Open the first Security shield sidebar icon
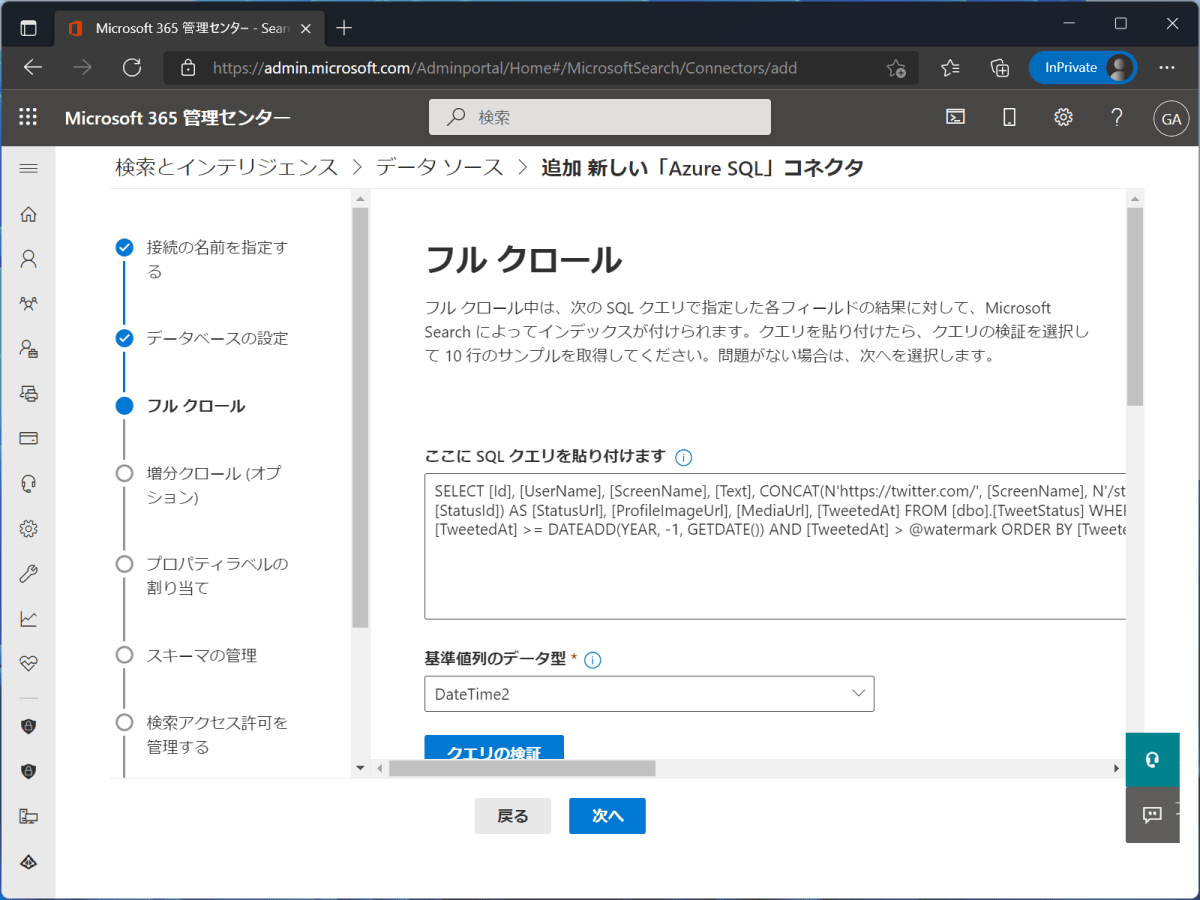The width and height of the screenshot is (1200, 900). tap(28, 726)
